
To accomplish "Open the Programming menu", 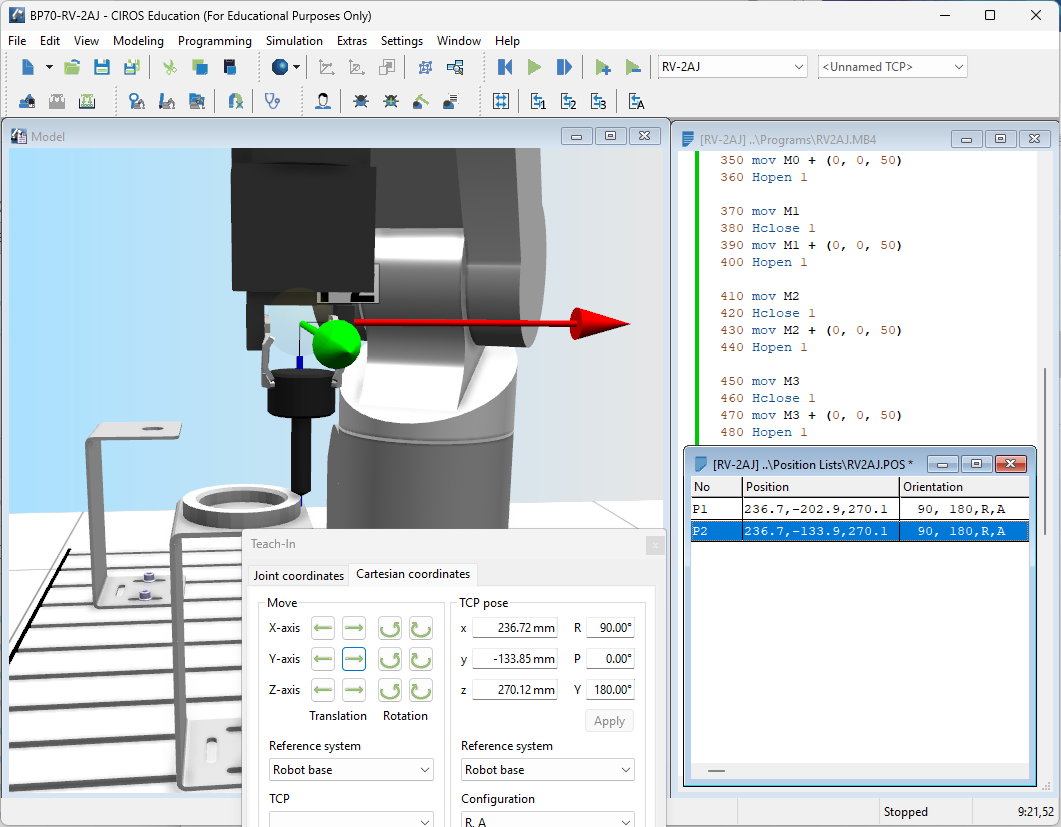I will coord(215,41).
